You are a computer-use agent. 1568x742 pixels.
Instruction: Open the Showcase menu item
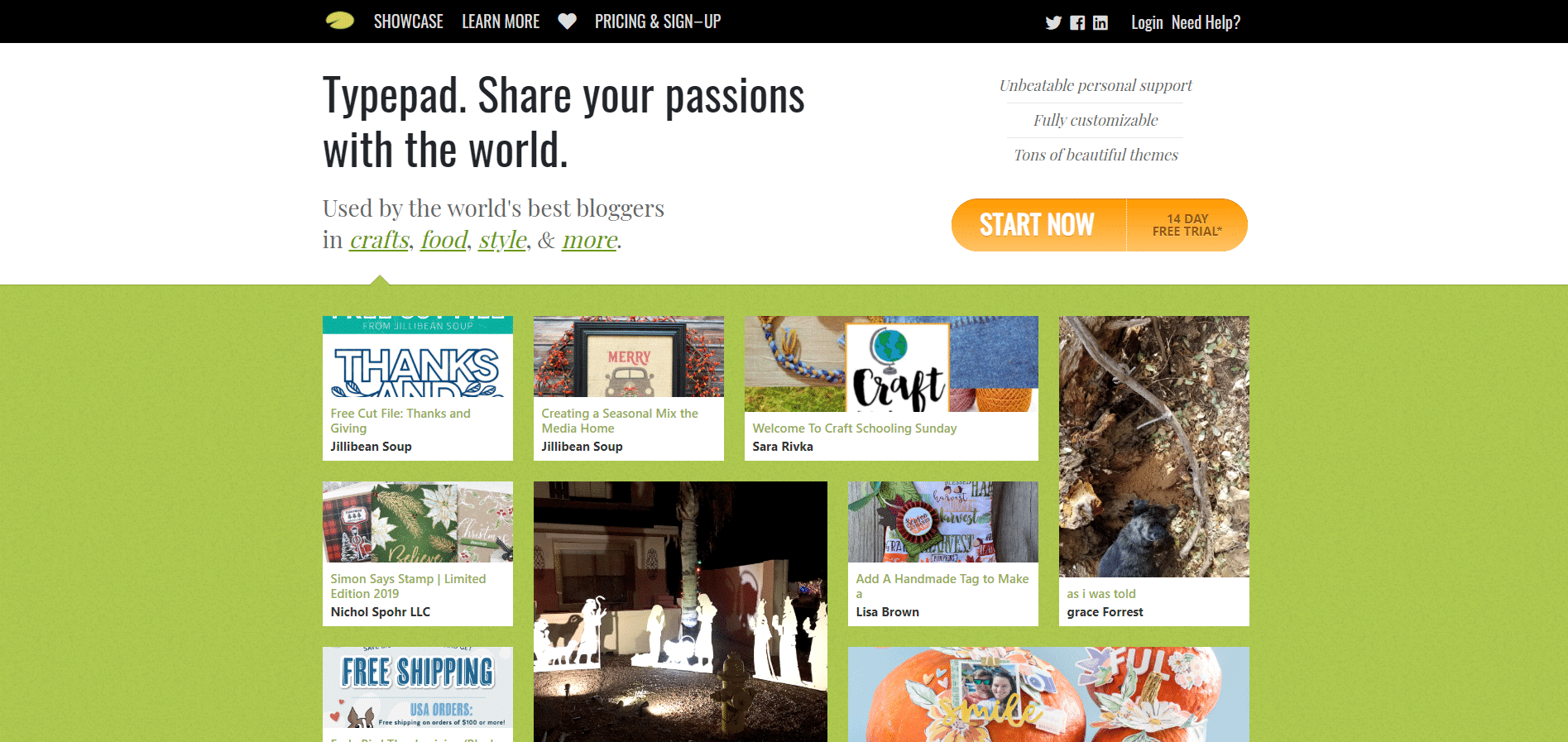(409, 22)
